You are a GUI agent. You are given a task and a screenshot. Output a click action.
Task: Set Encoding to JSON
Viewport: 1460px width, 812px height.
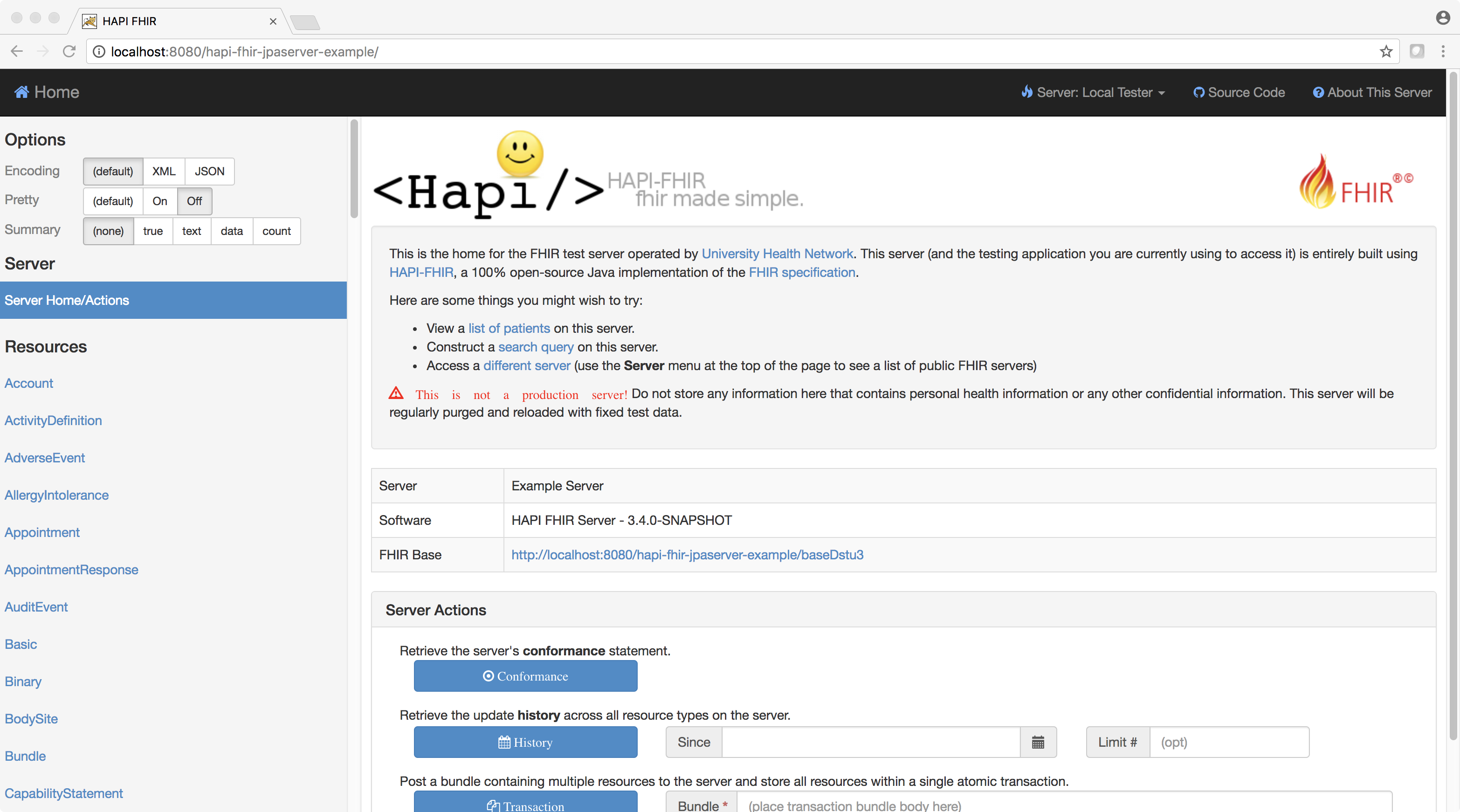tap(210, 171)
